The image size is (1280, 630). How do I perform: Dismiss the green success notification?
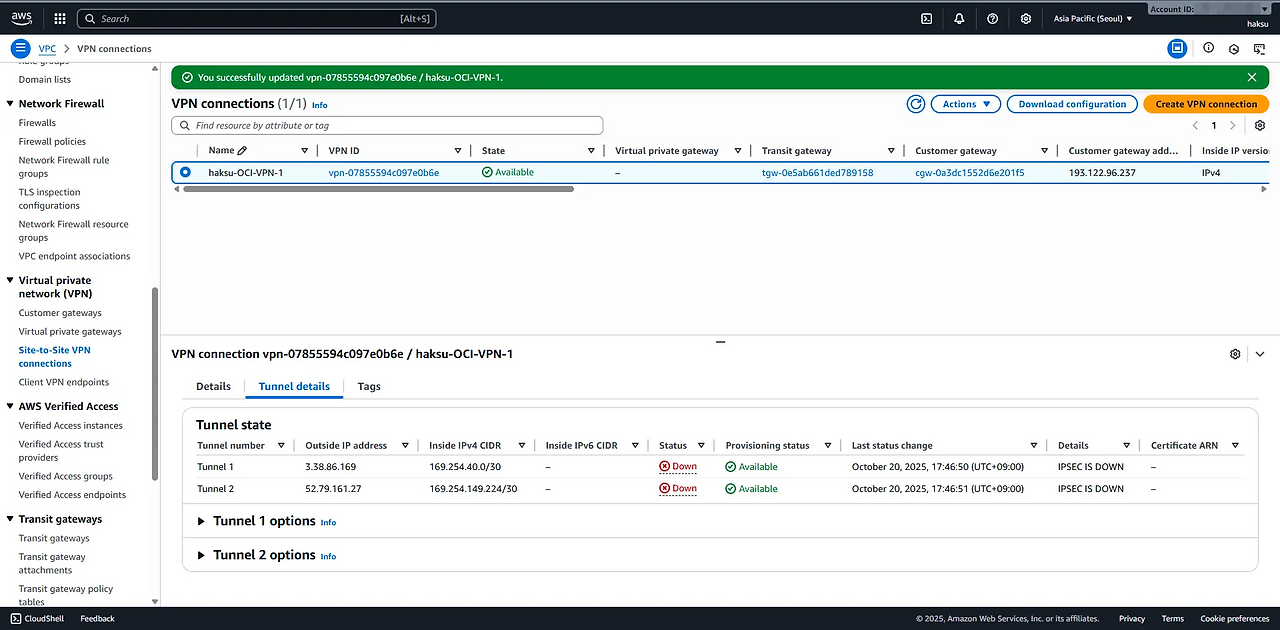coord(1252,77)
